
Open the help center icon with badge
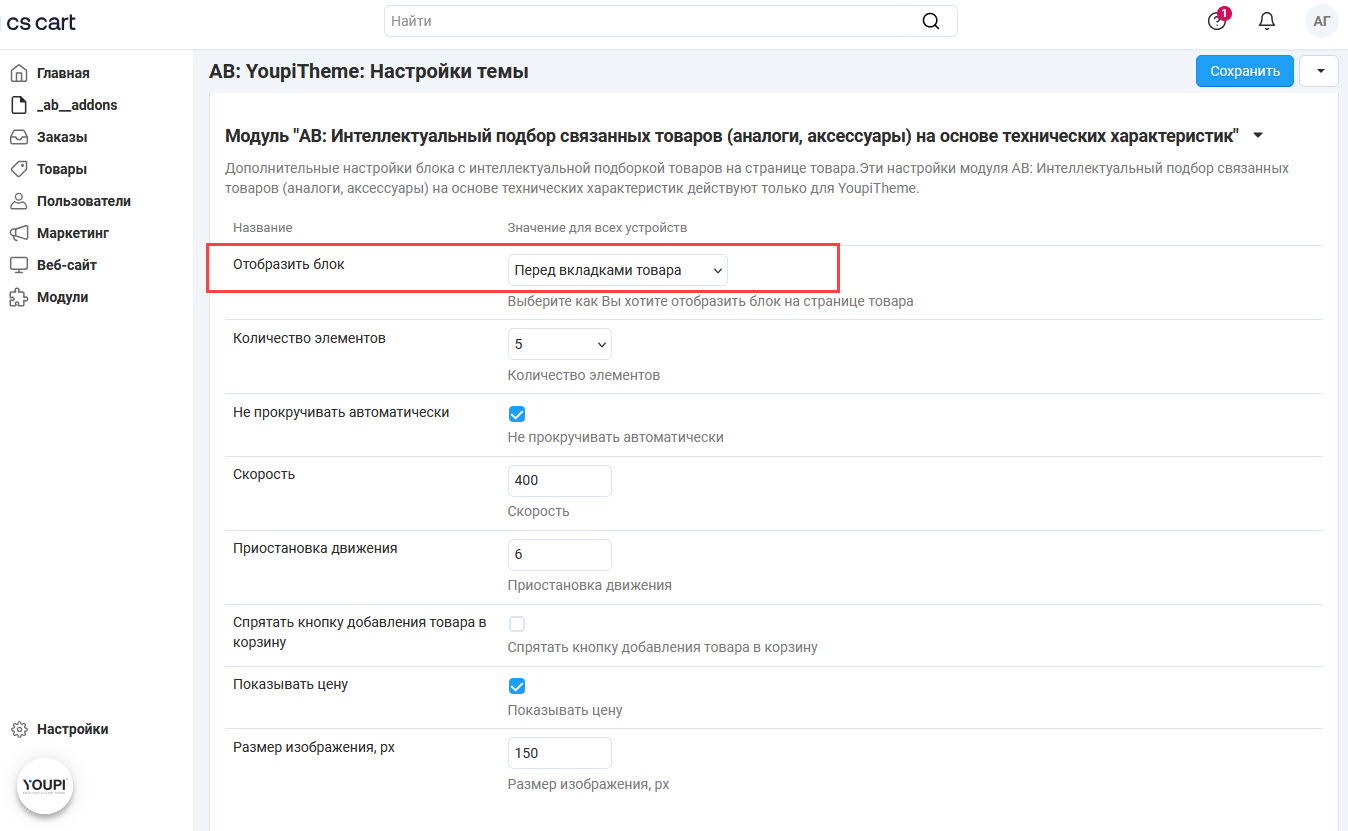[1217, 20]
